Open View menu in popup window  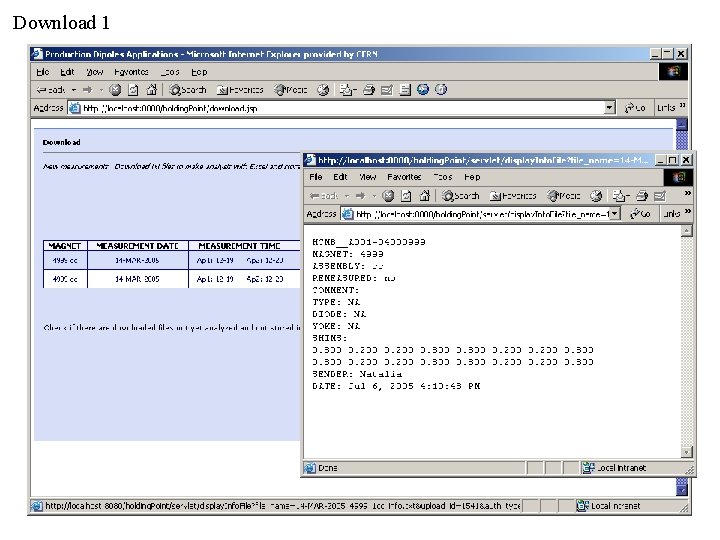point(367,177)
